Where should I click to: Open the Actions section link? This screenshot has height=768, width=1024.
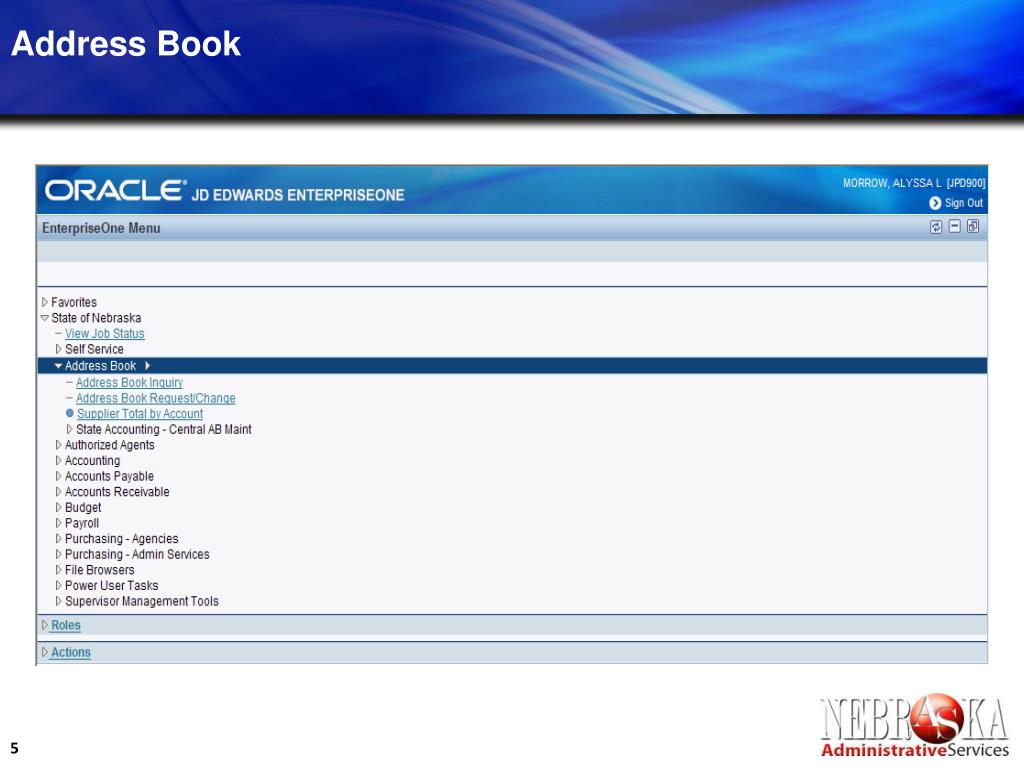[71, 652]
